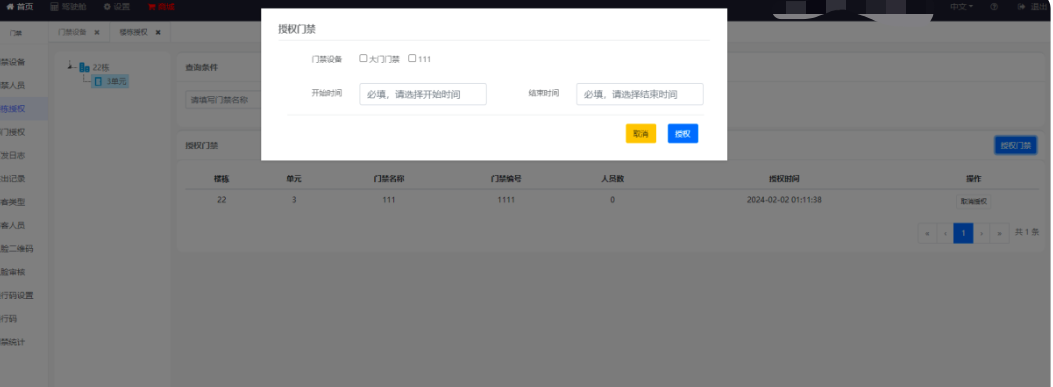This screenshot has height=387, width=1053.
Task: Open the sidebar item ending in 客类型
Action: 13,202
